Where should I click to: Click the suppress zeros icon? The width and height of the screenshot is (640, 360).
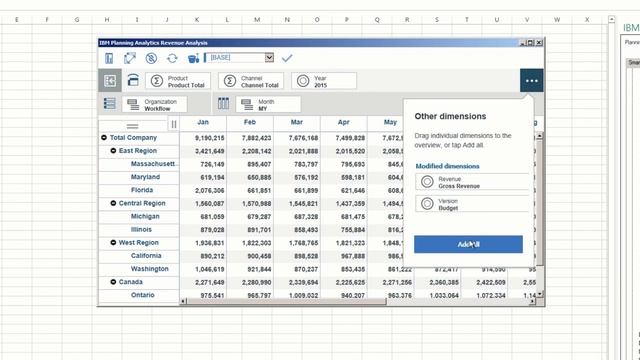151,58
